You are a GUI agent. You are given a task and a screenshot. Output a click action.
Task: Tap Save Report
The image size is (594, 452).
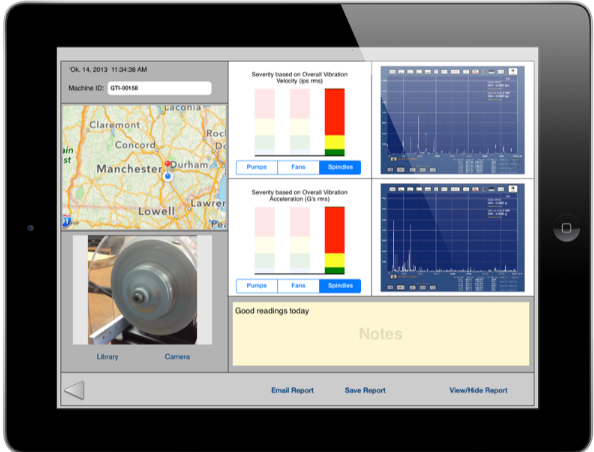(365, 390)
